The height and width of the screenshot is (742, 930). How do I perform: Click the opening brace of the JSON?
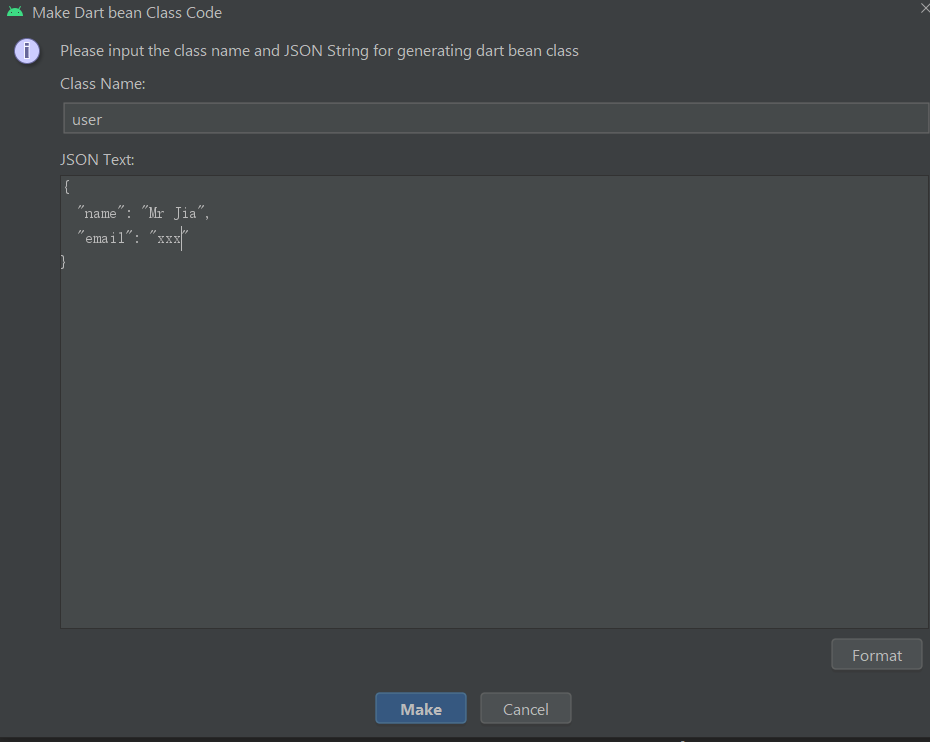[x=65, y=186]
